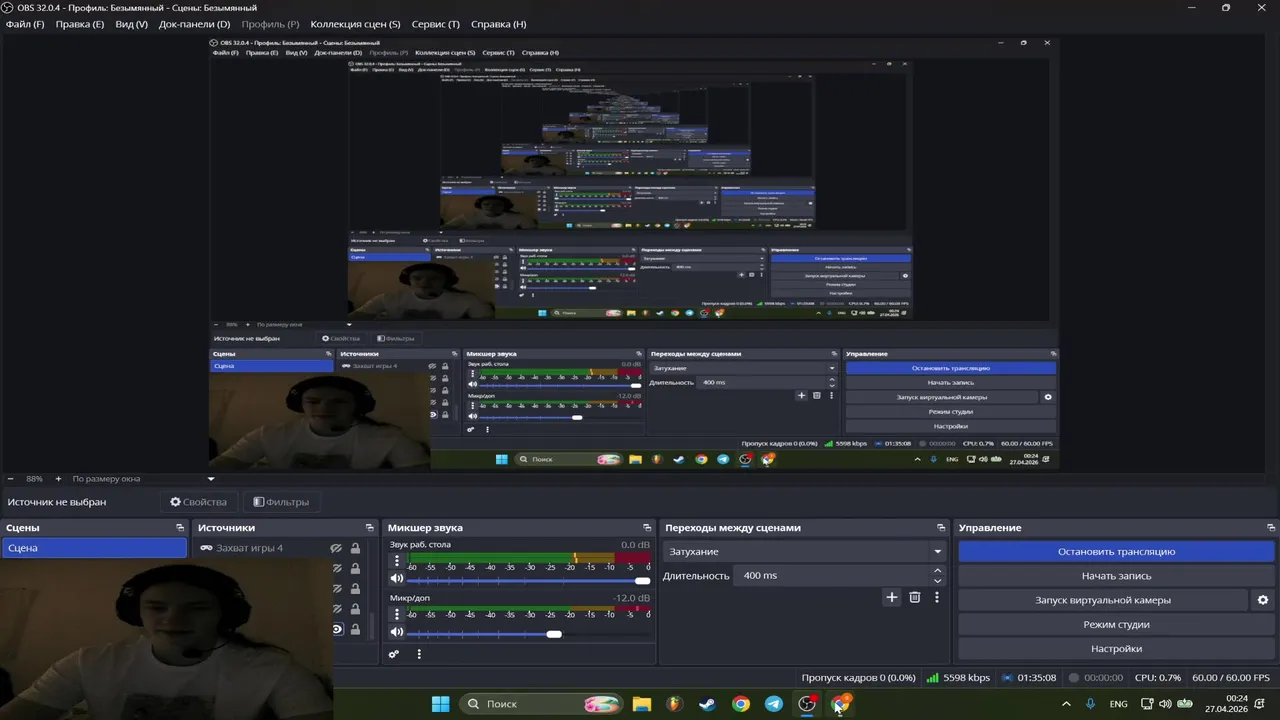Screen dimensions: 1280x720
Task: Open Telegram from the taskbar
Action: pyautogui.click(x=774, y=704)
